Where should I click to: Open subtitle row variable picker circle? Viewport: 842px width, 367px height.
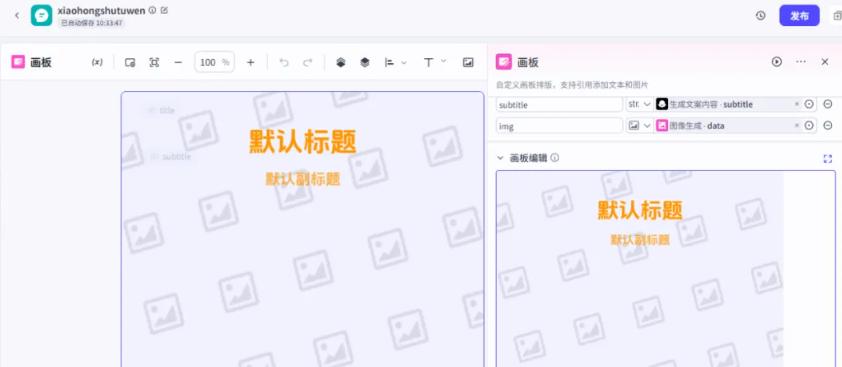(x=809, y=104)
